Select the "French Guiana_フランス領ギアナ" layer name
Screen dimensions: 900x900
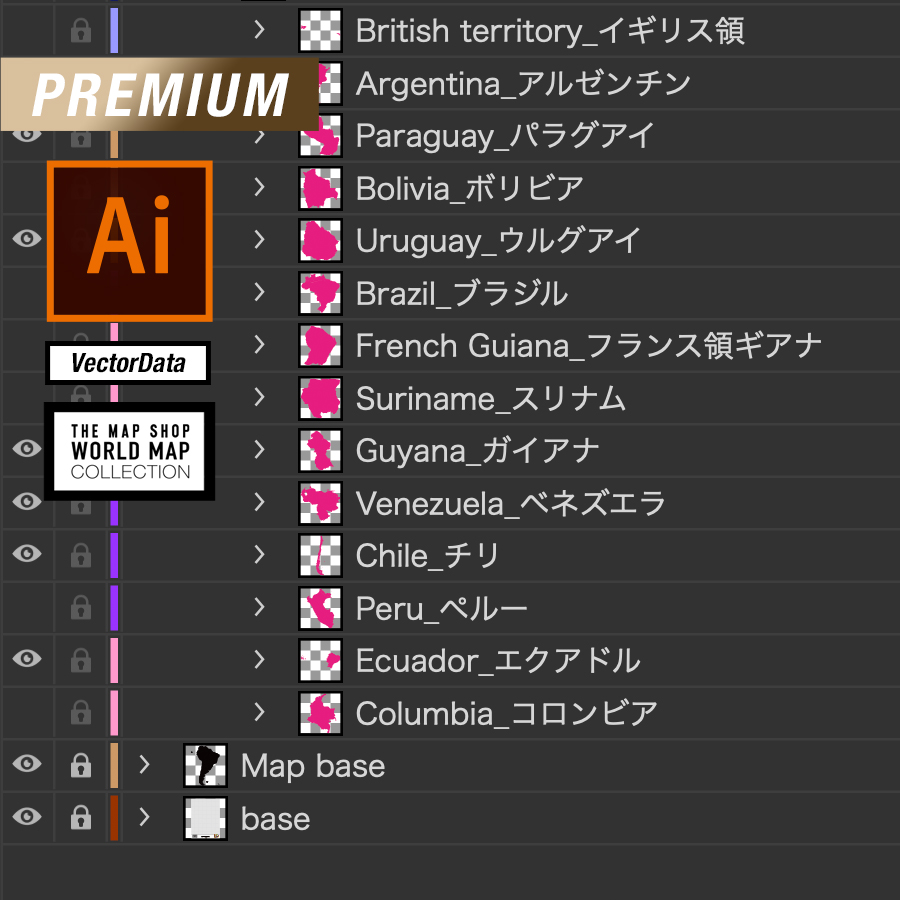[x=589, y=346]
